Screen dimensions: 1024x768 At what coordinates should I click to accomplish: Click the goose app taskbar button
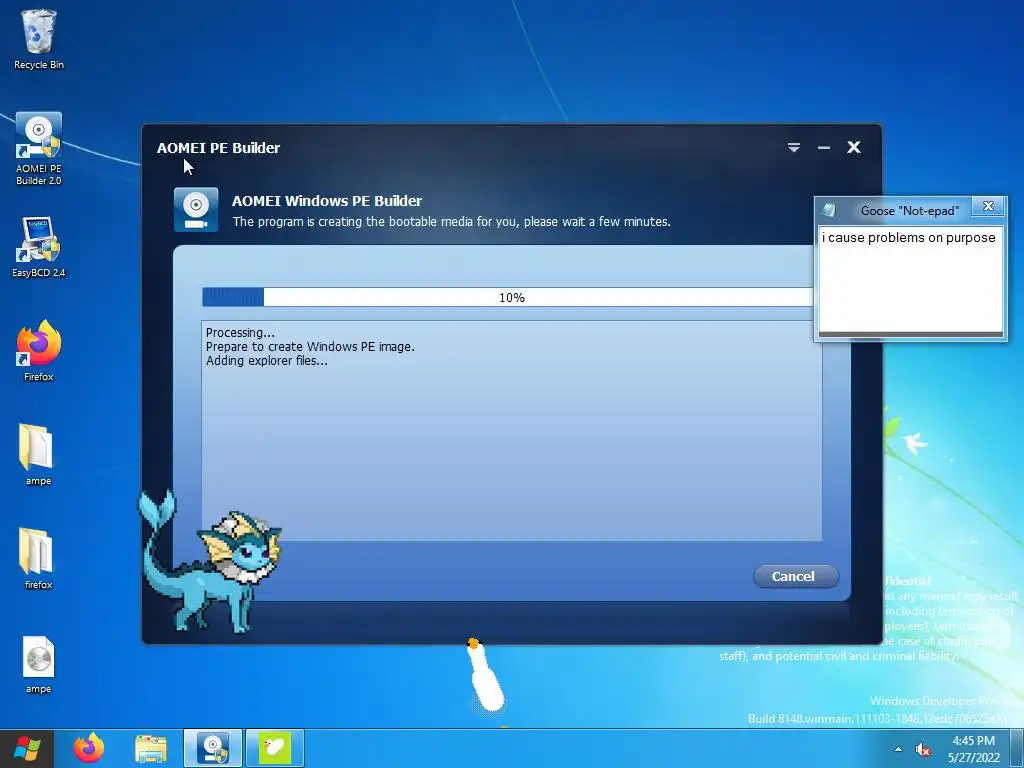click(x=275, y=748)
